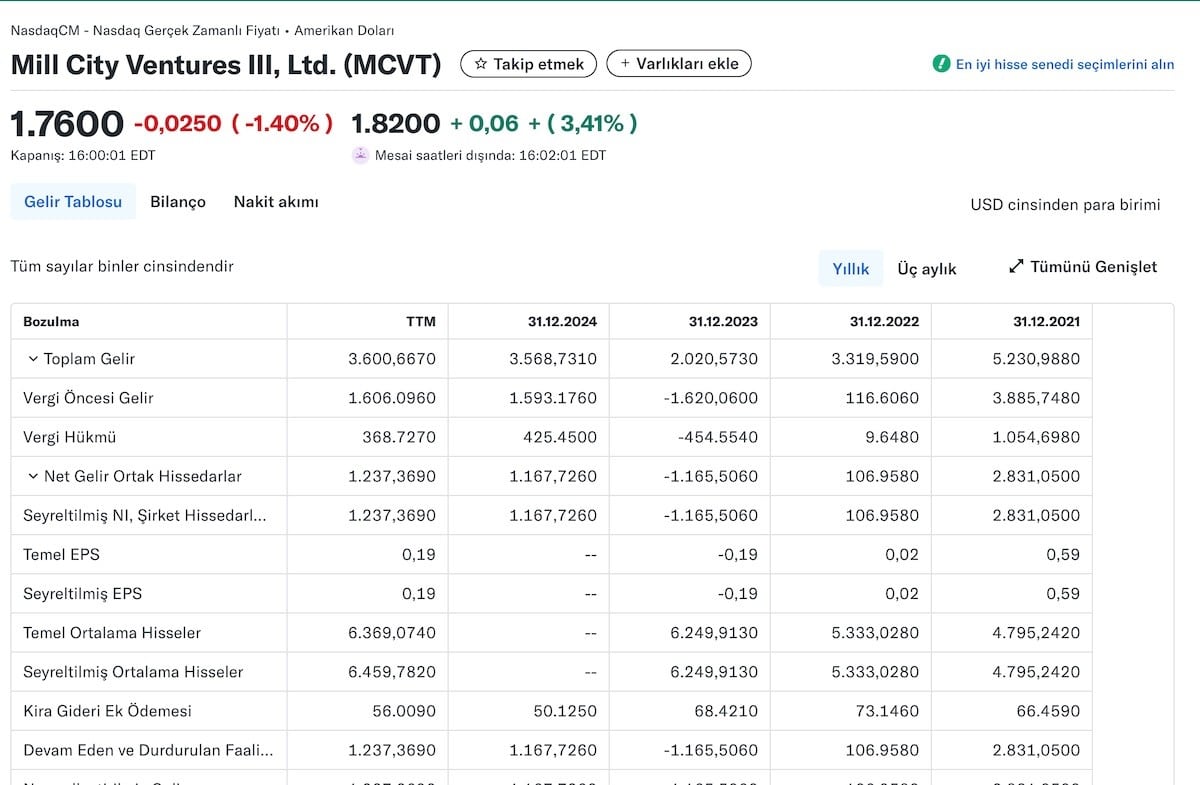Click Kira Gideri value 56.0090
This screenshot has width=1200, height=785.
[x=404, y=711]
